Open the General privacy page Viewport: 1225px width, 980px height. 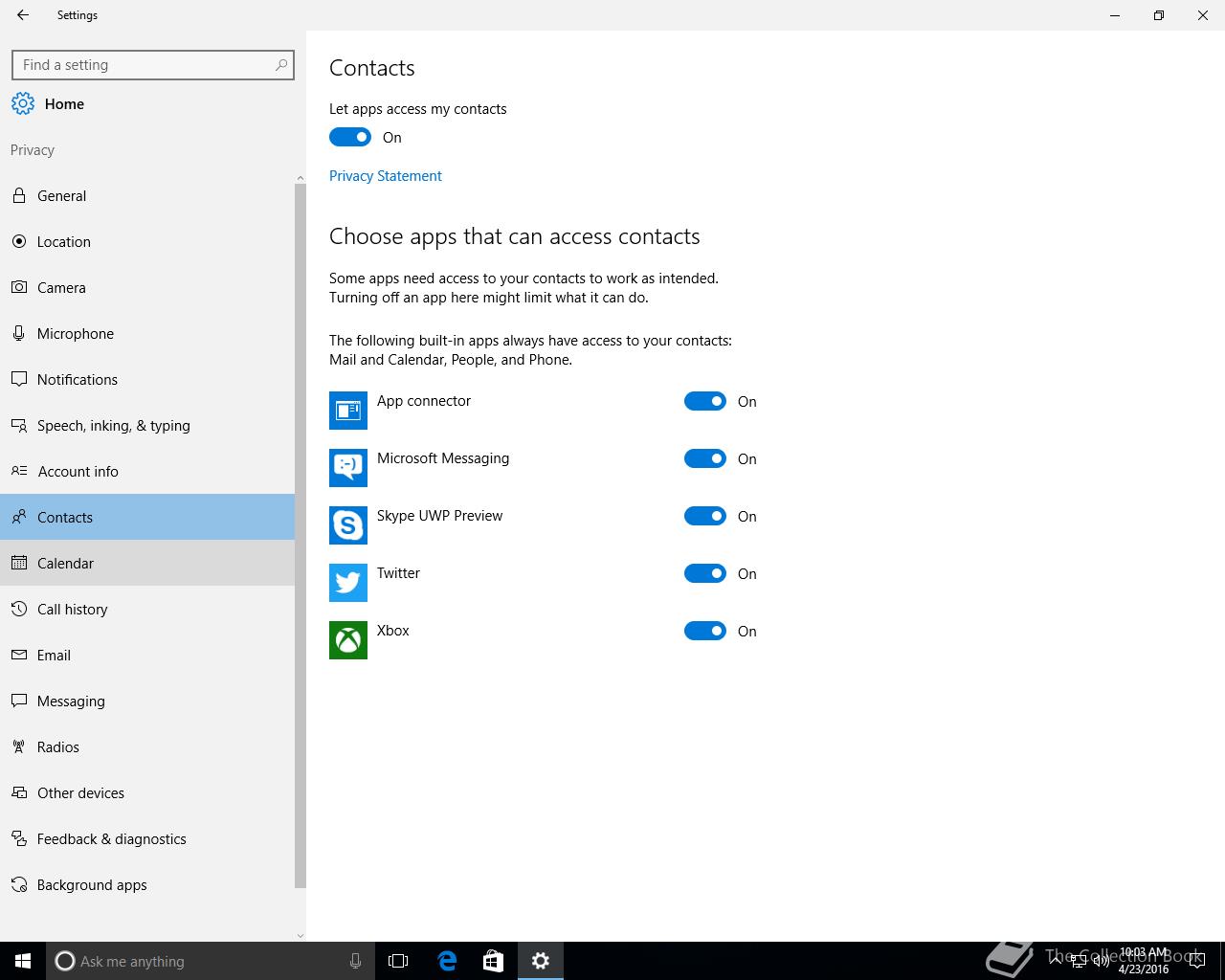(x=147, y=195)
